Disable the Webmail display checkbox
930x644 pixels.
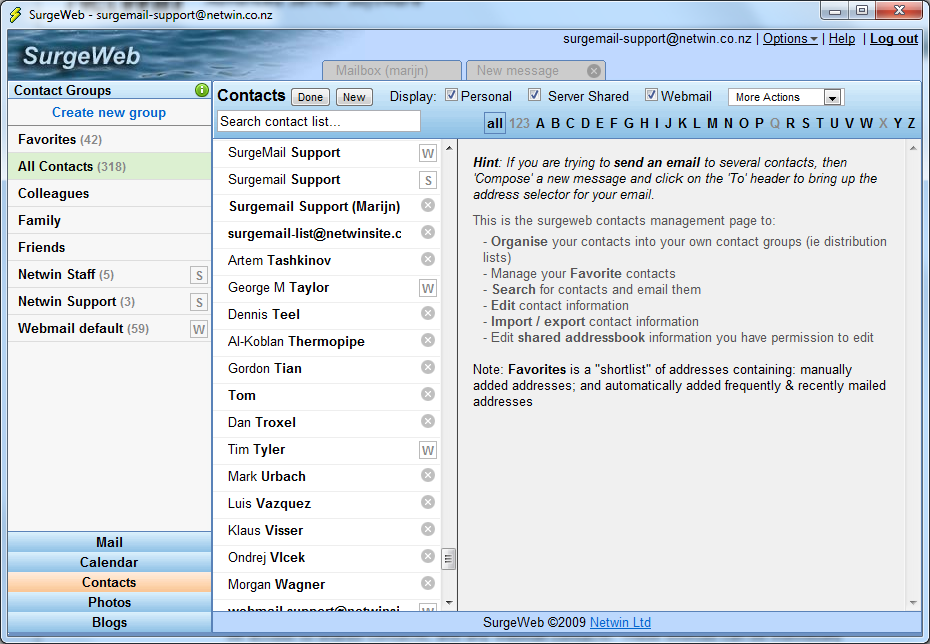pos(651,96)
